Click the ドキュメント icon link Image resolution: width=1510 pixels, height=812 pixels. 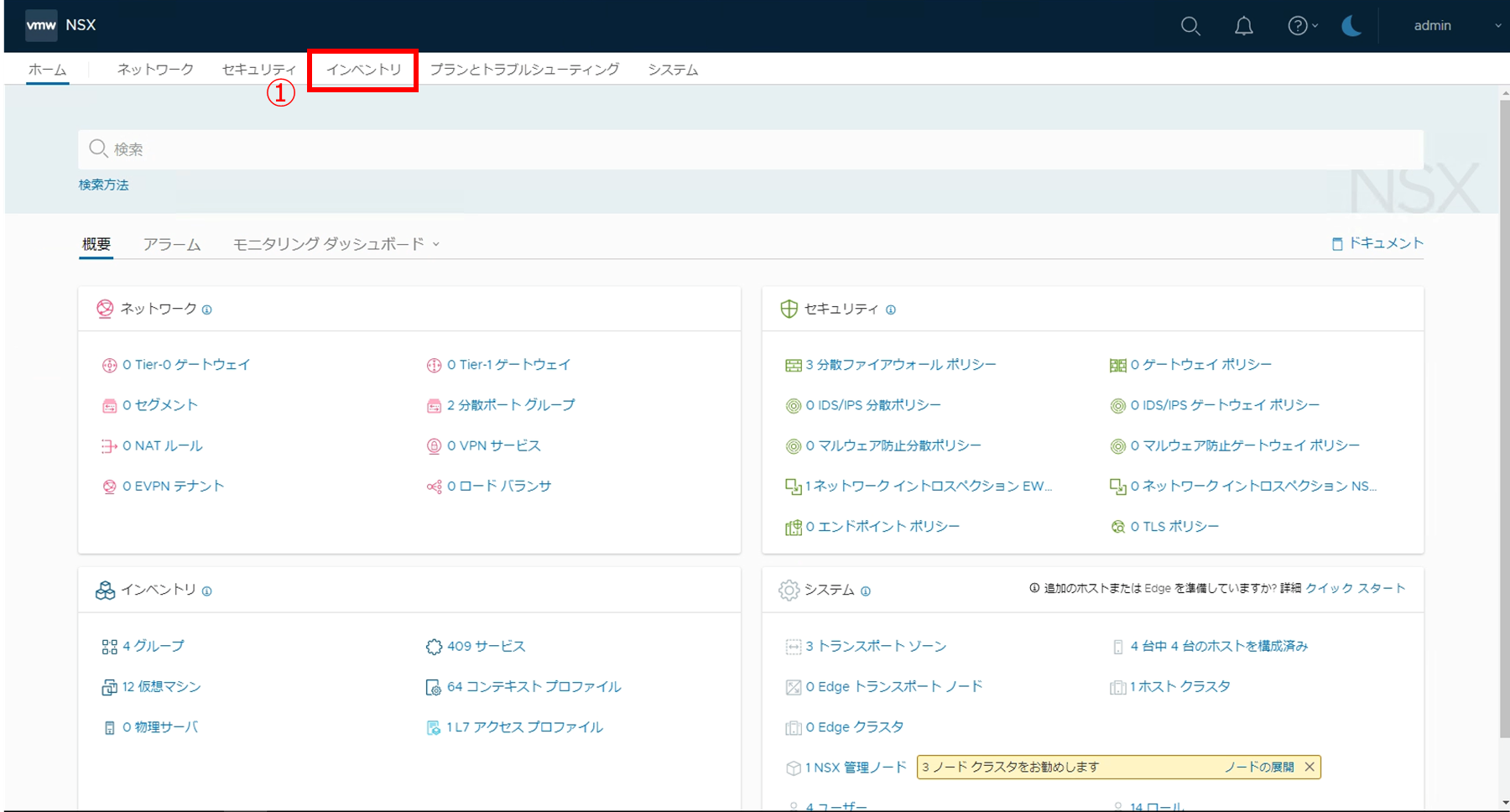(1337, 244)
